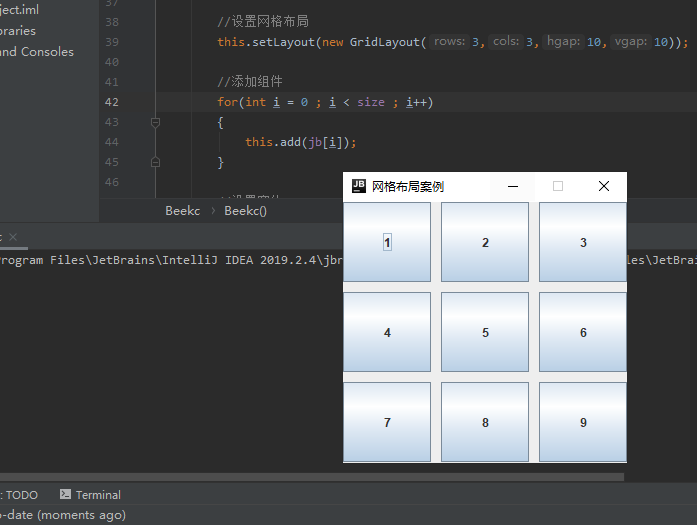The height and width of the screenshot is (525, 697).
Task: Click button 1 in the grid window
Action: (x=387, y=242)
